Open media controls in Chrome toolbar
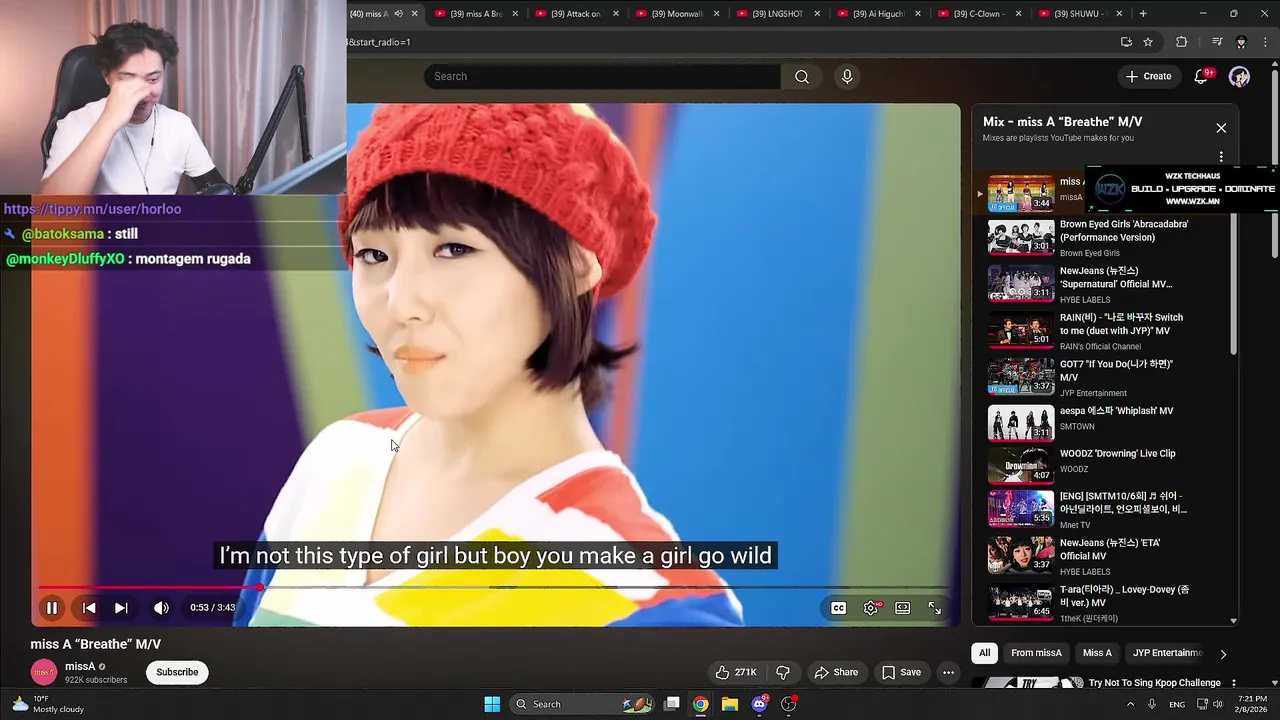 click(1217, 42)
